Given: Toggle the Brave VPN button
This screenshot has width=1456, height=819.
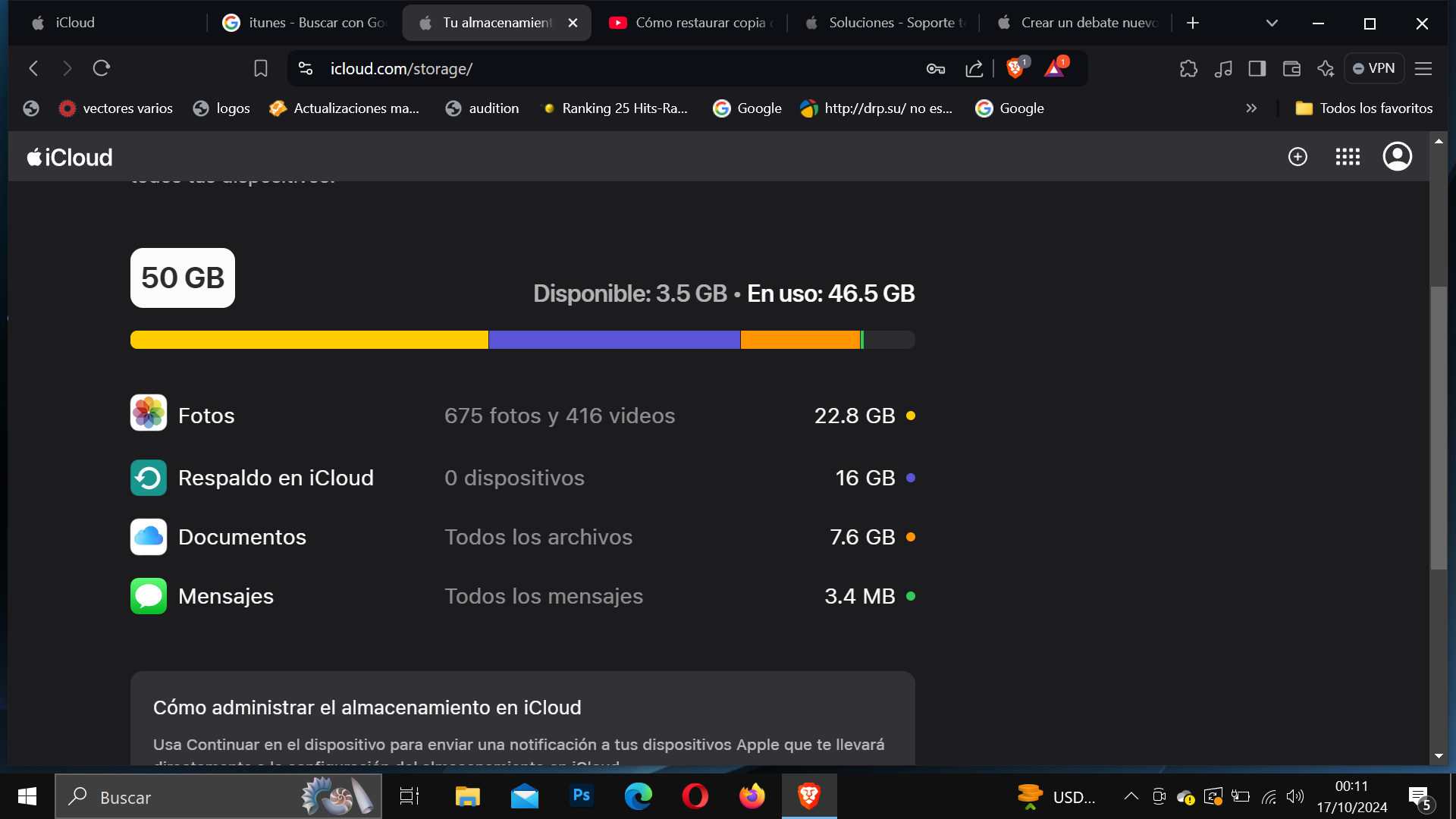Looking at the screenshot, I should pos(1374,69).
